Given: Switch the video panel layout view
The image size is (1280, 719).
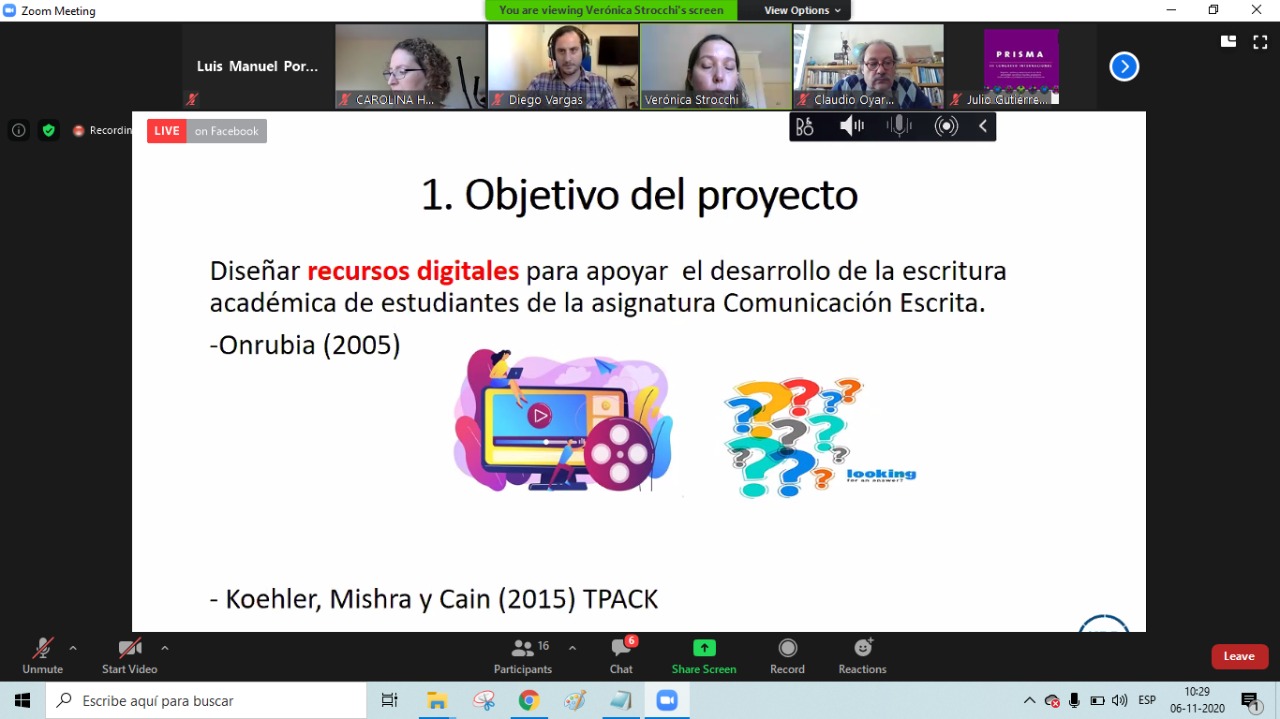Looking at the screenshot, I should [x=1228, y=41].
